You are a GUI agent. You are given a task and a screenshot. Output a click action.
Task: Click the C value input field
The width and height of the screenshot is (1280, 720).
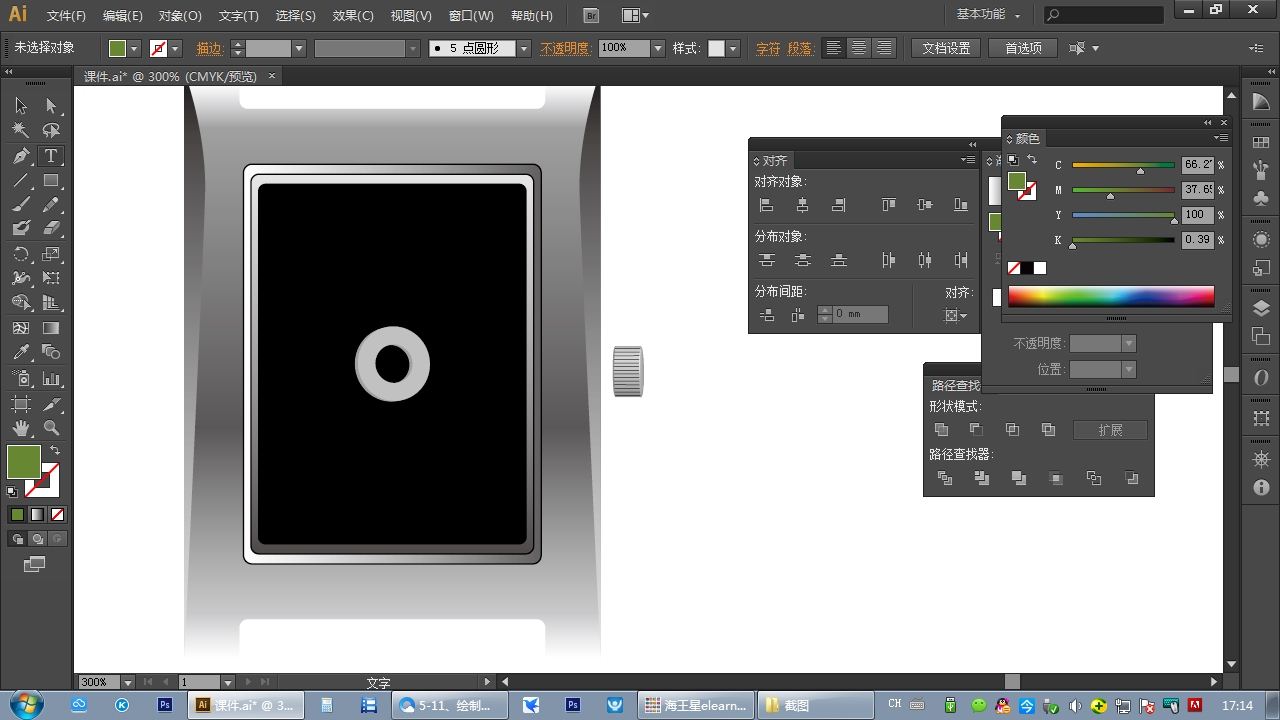coord(1197,165)
